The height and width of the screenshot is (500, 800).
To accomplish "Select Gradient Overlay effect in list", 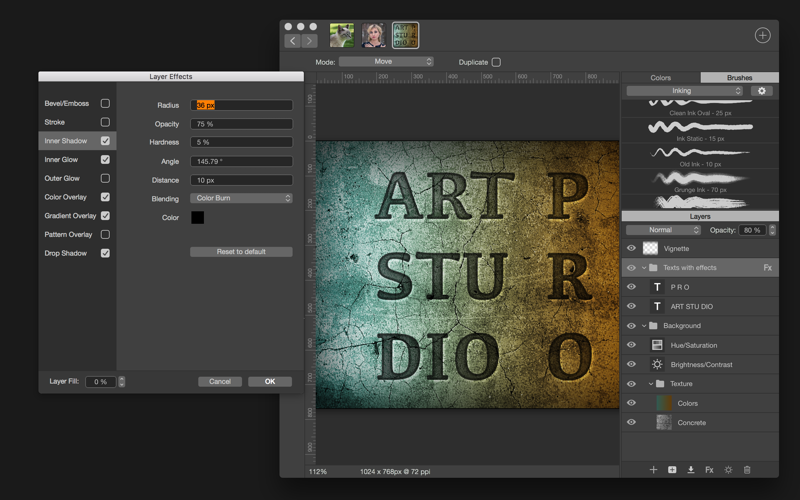I will [70, 216].
